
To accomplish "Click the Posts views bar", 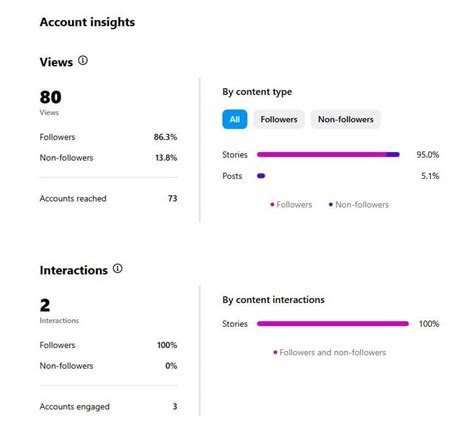I will pos(261,176).
